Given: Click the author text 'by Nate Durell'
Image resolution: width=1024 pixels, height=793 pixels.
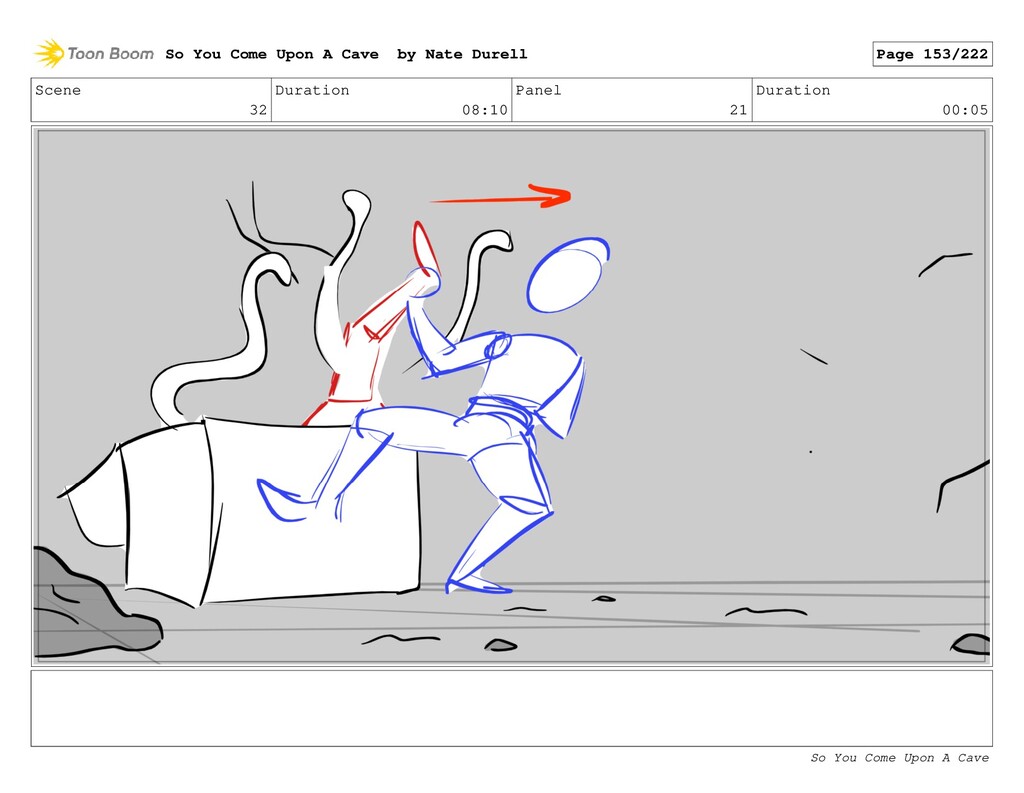Looking at the screenshot, I should 462,54.
